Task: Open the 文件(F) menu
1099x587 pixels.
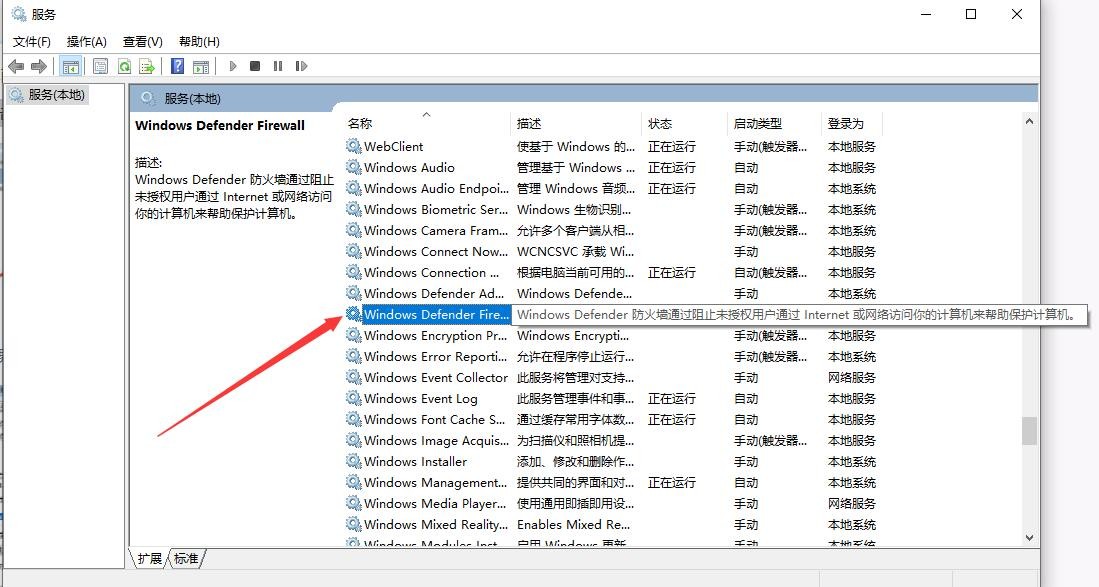Action: click(32, 42)
